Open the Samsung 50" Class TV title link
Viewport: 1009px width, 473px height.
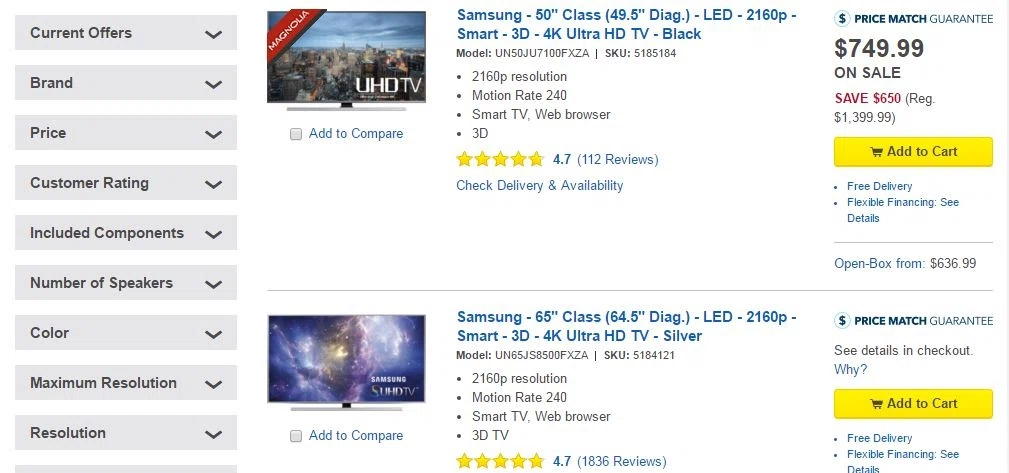(627, 24)
